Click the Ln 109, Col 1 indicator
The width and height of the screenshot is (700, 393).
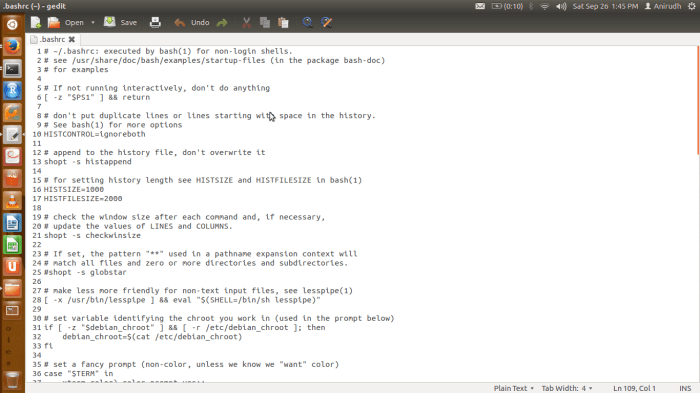pos(634,388)
